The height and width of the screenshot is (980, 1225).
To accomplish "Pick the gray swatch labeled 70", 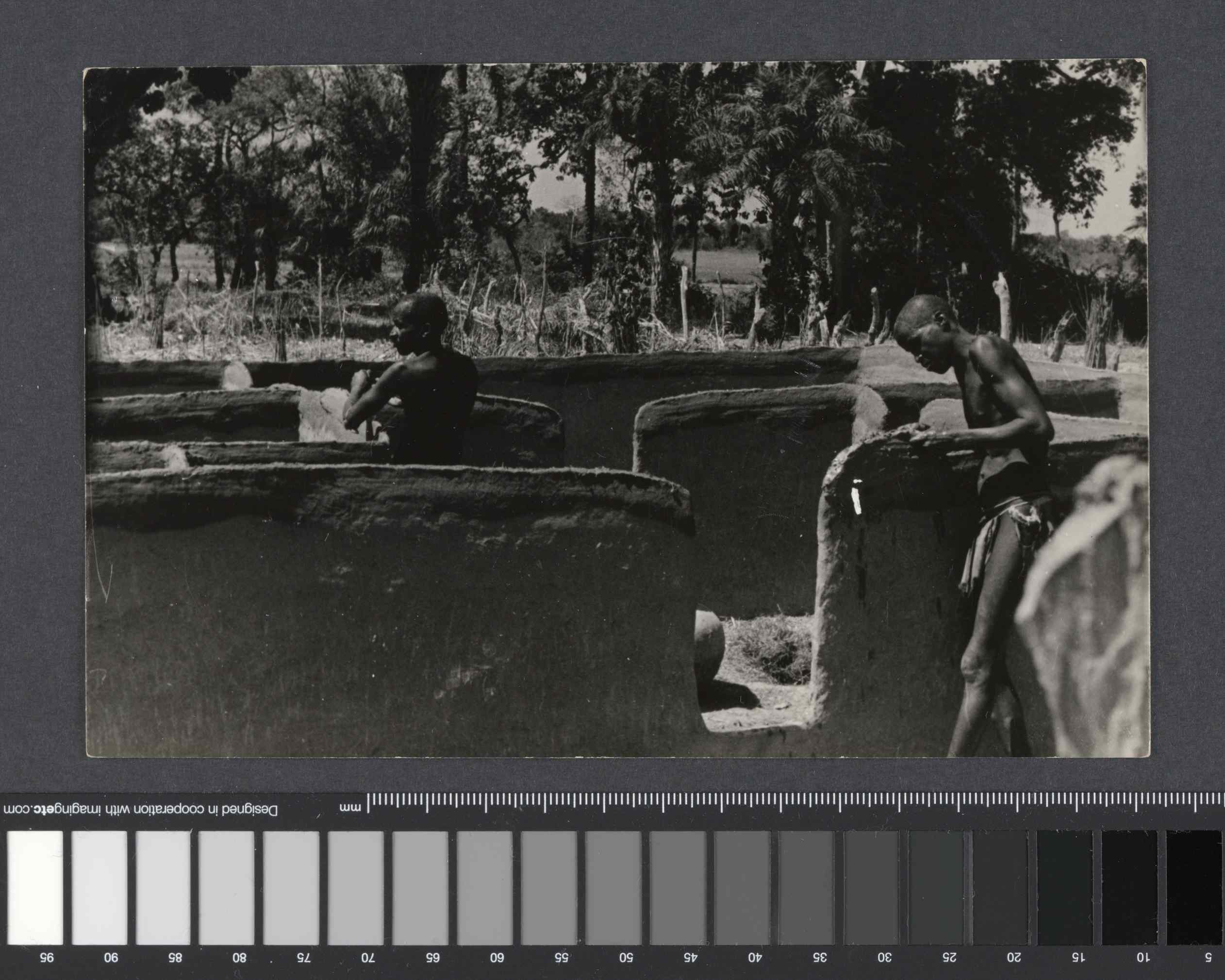I will [x=356, y=887].
